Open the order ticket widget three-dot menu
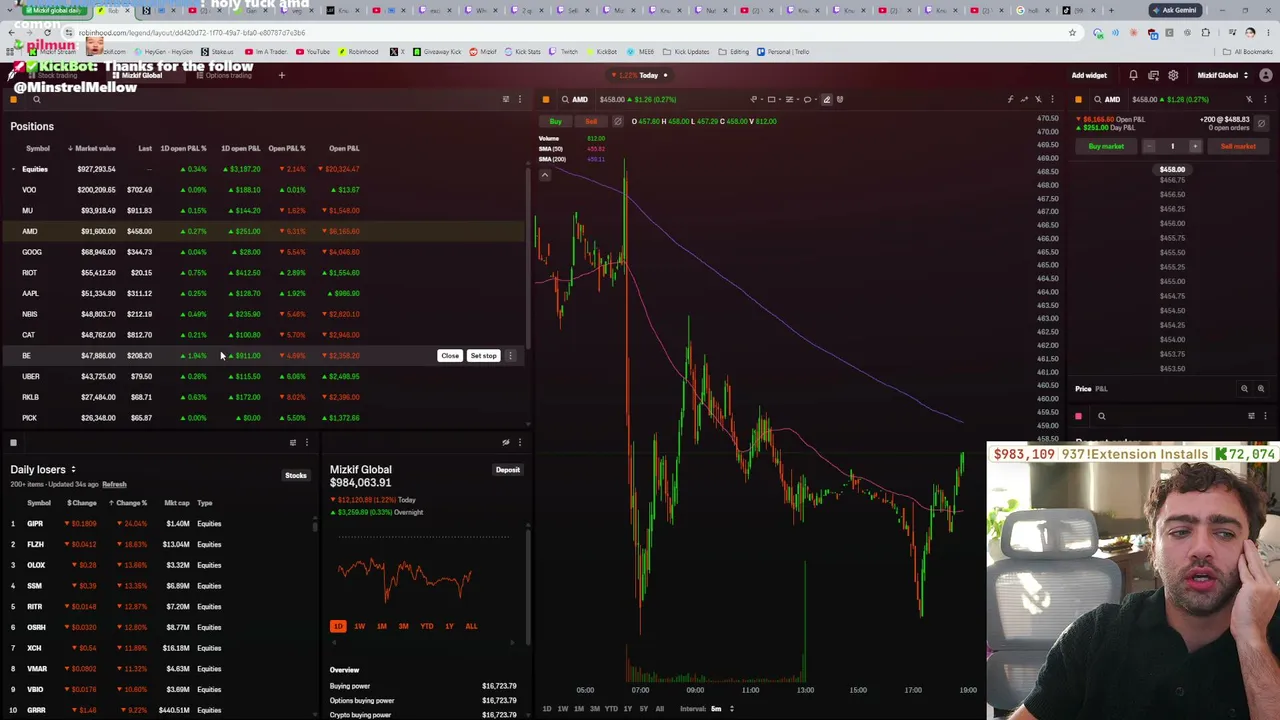This screenshot has height=720, width=1280. (x=1265, y=99)
